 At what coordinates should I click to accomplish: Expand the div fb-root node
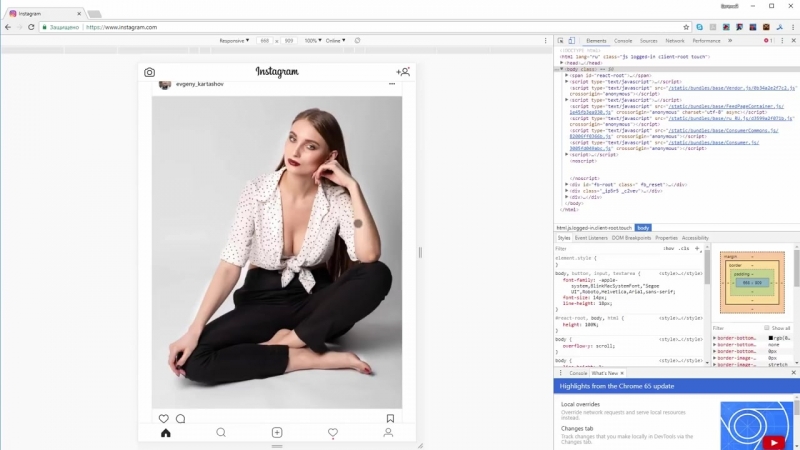pyautogui.click(x=567, y=185)
